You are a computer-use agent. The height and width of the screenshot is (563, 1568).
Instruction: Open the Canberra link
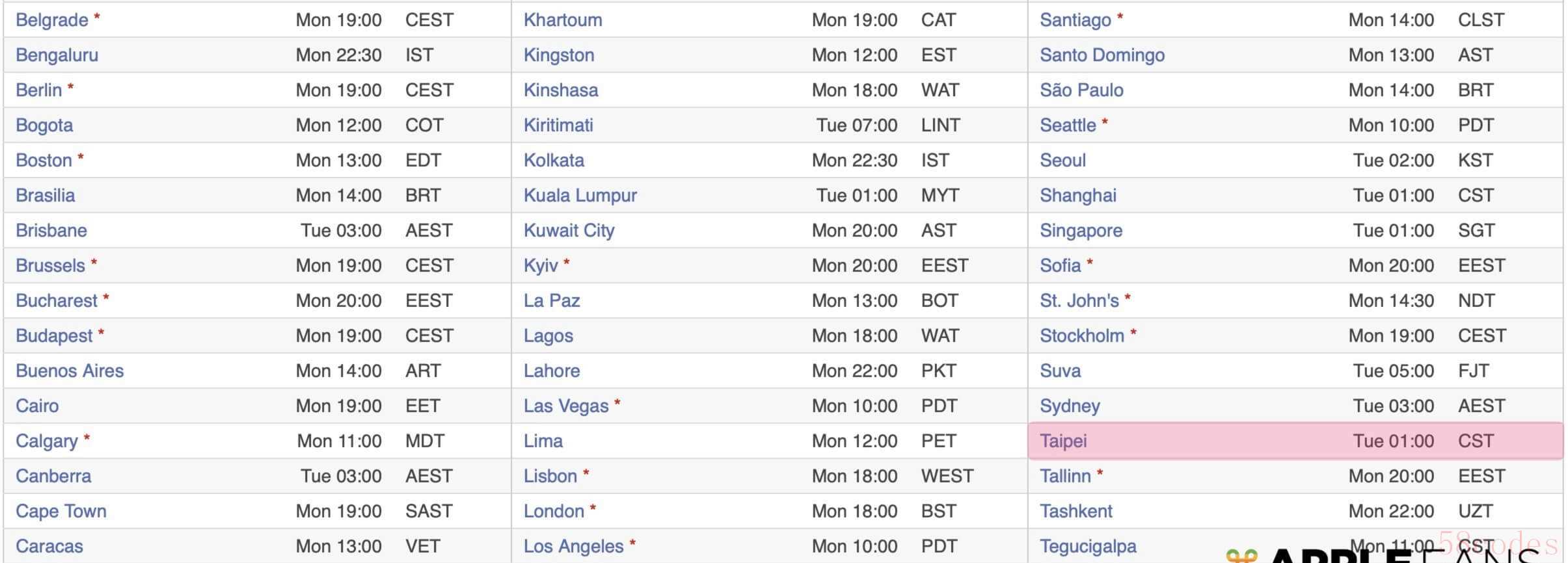[53, 477]
